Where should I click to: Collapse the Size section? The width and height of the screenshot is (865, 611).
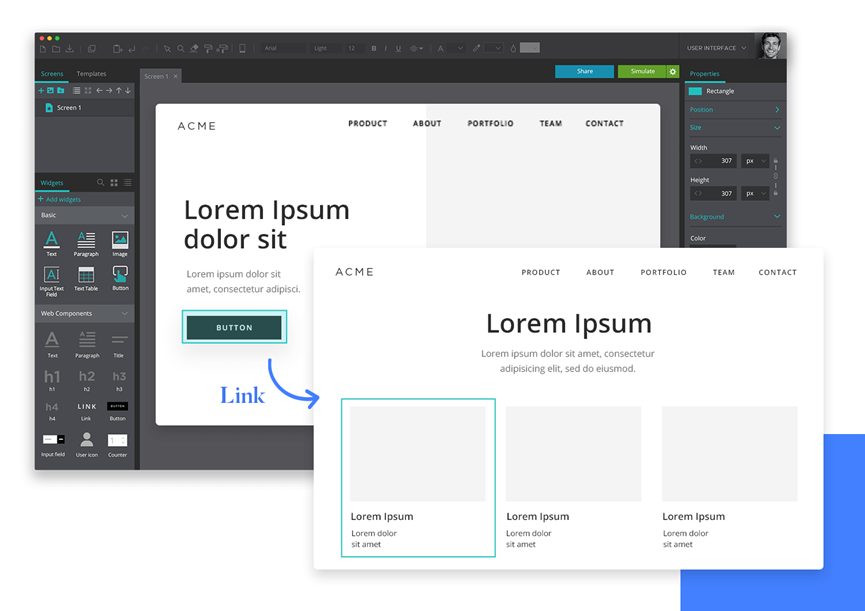click(777, 128)
